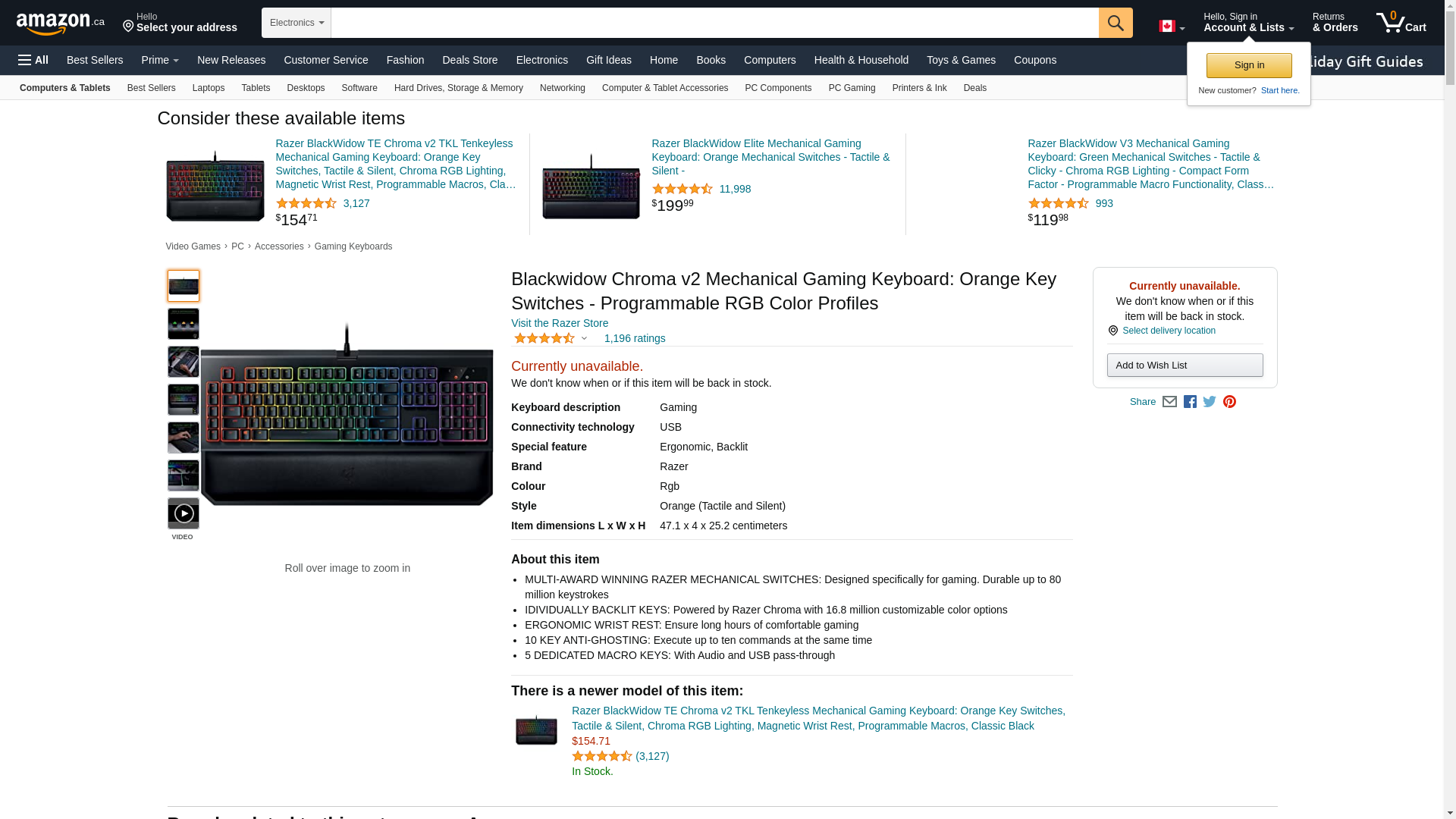Share product on Facebook
The height and width of the screenshot is (819, 1456).
coord(1190,402)
